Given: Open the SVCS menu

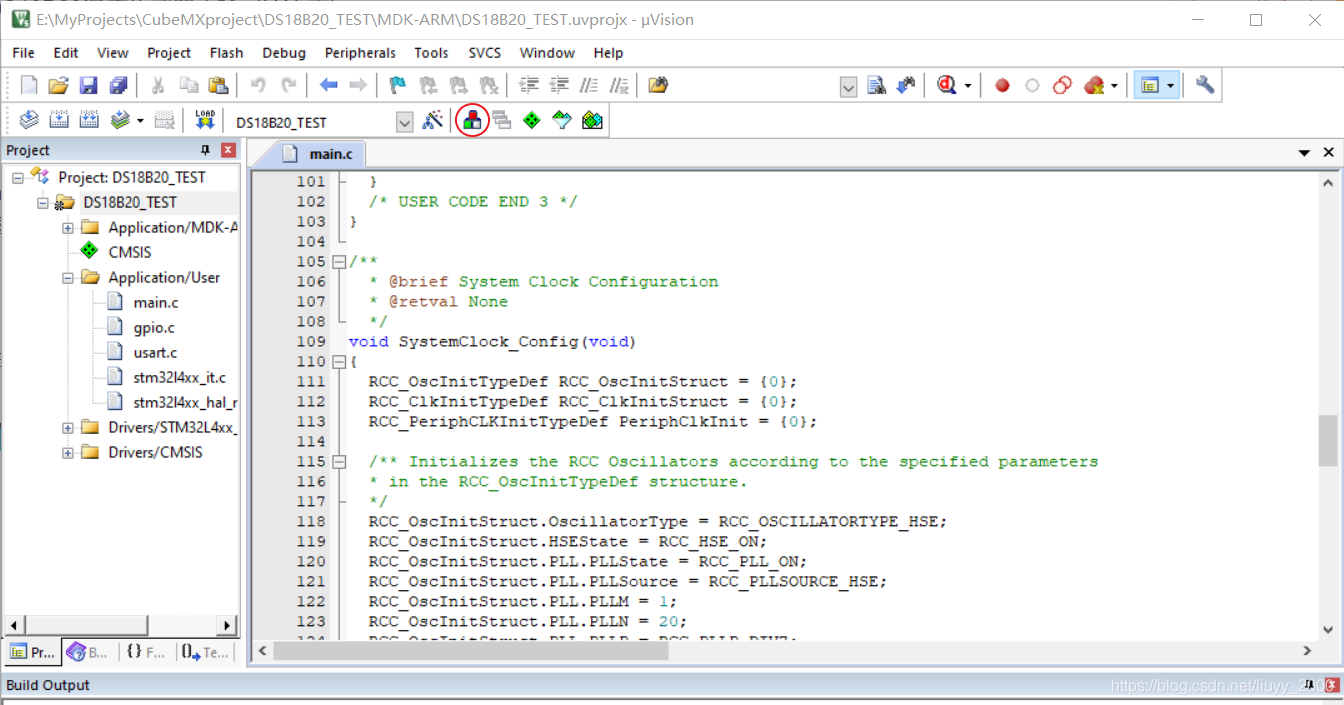Looking at the screenshot, I should [x=484, y=53].
